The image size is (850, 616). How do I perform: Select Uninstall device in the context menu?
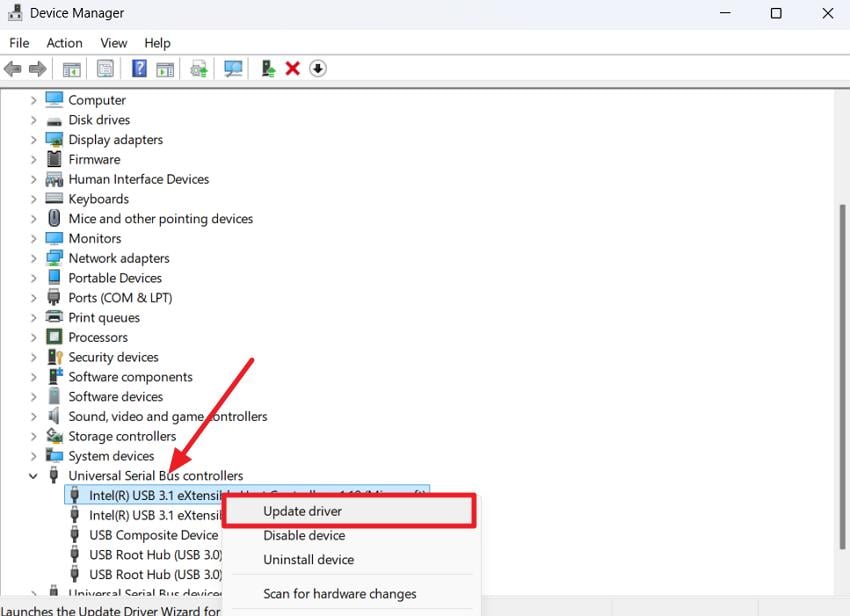click(x=308, y=559)
